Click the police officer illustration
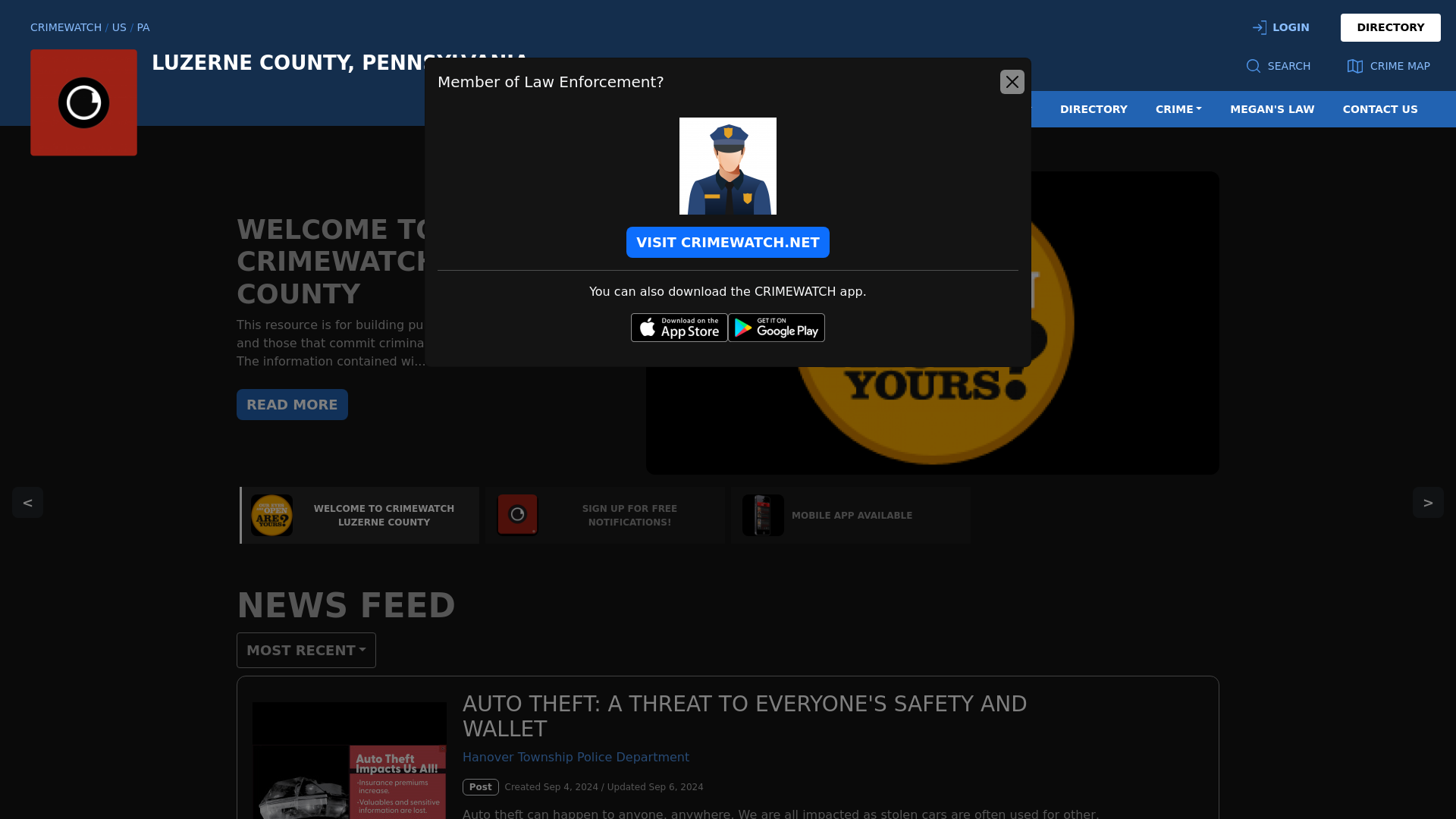1456x819 pixels. (x=727, y=166)
